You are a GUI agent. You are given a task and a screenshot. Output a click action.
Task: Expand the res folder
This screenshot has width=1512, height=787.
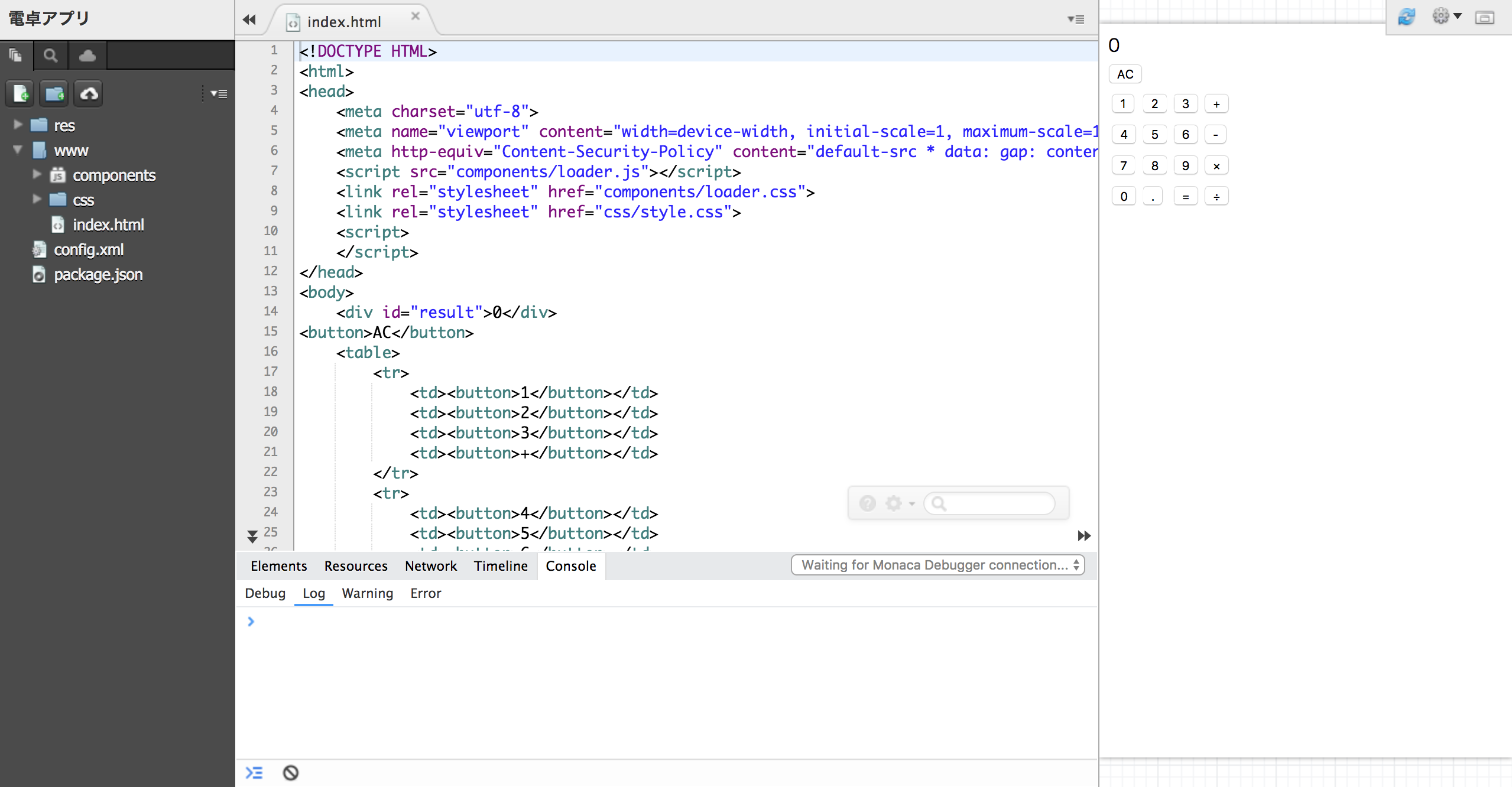(16, 125)
